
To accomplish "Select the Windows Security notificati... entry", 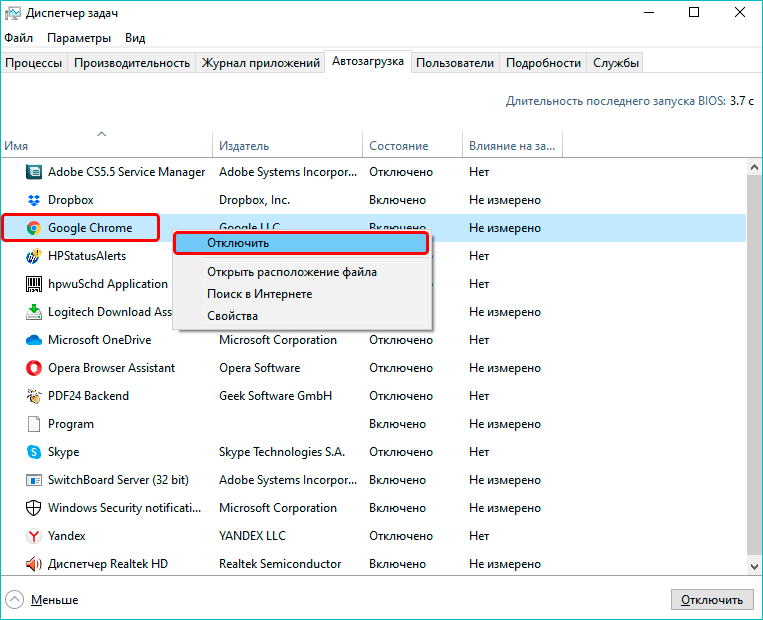I will click(x=125, y=508).
